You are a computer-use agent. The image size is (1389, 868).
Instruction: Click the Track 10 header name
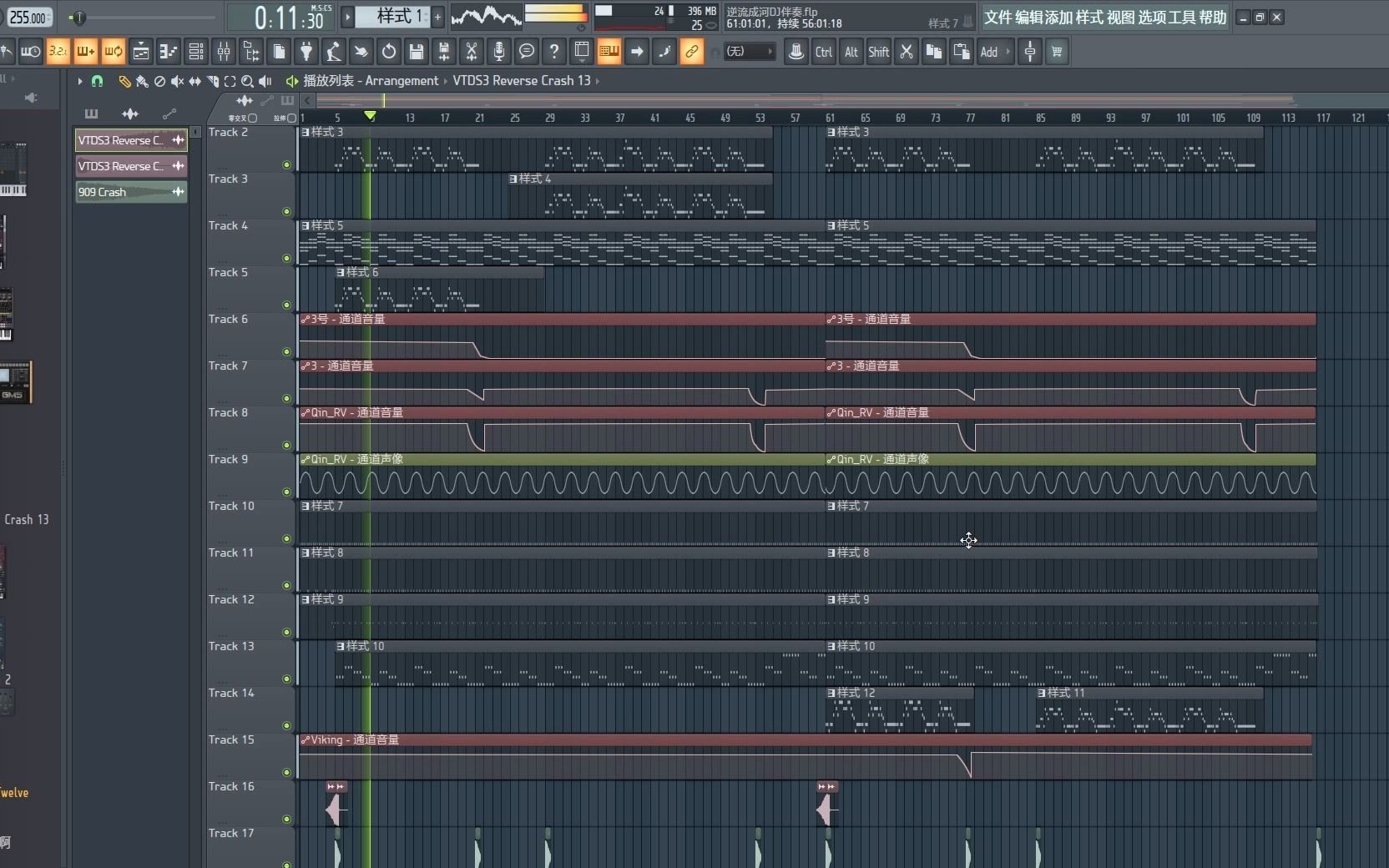pos(231,507)
